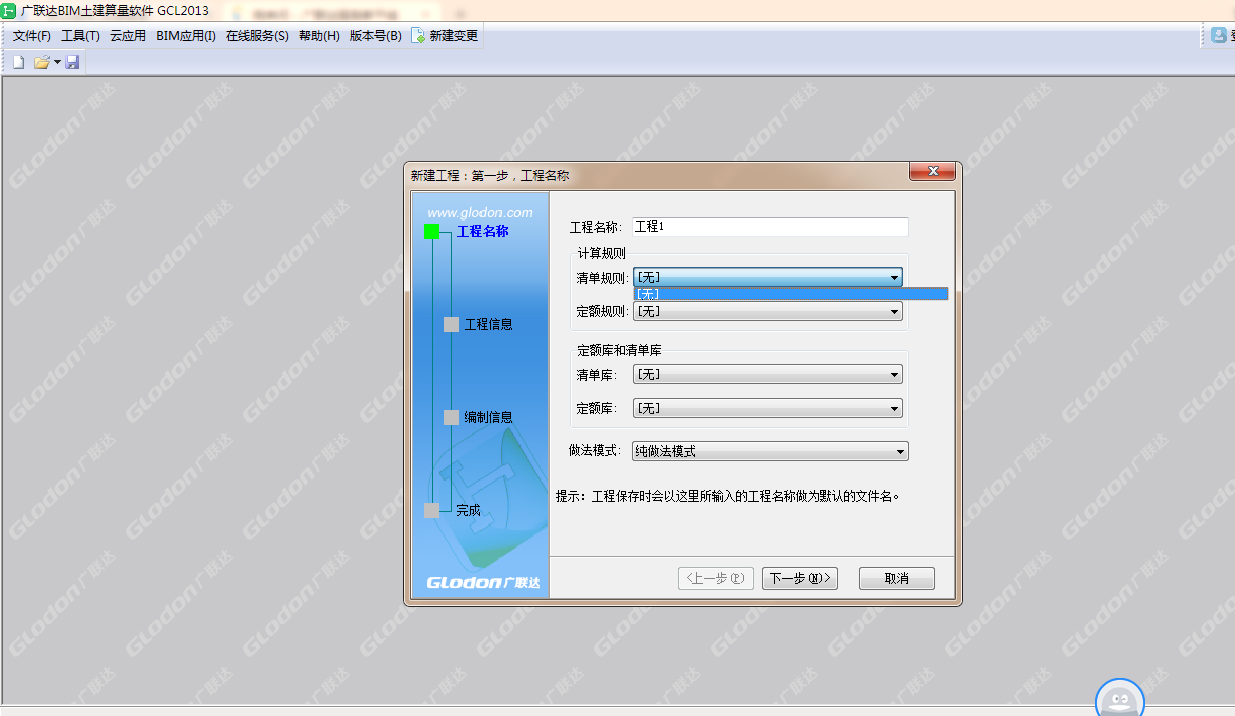The image size is (1235, 716).
Task: Open the 文件(F) menu
Action: [x=32, y=36]
